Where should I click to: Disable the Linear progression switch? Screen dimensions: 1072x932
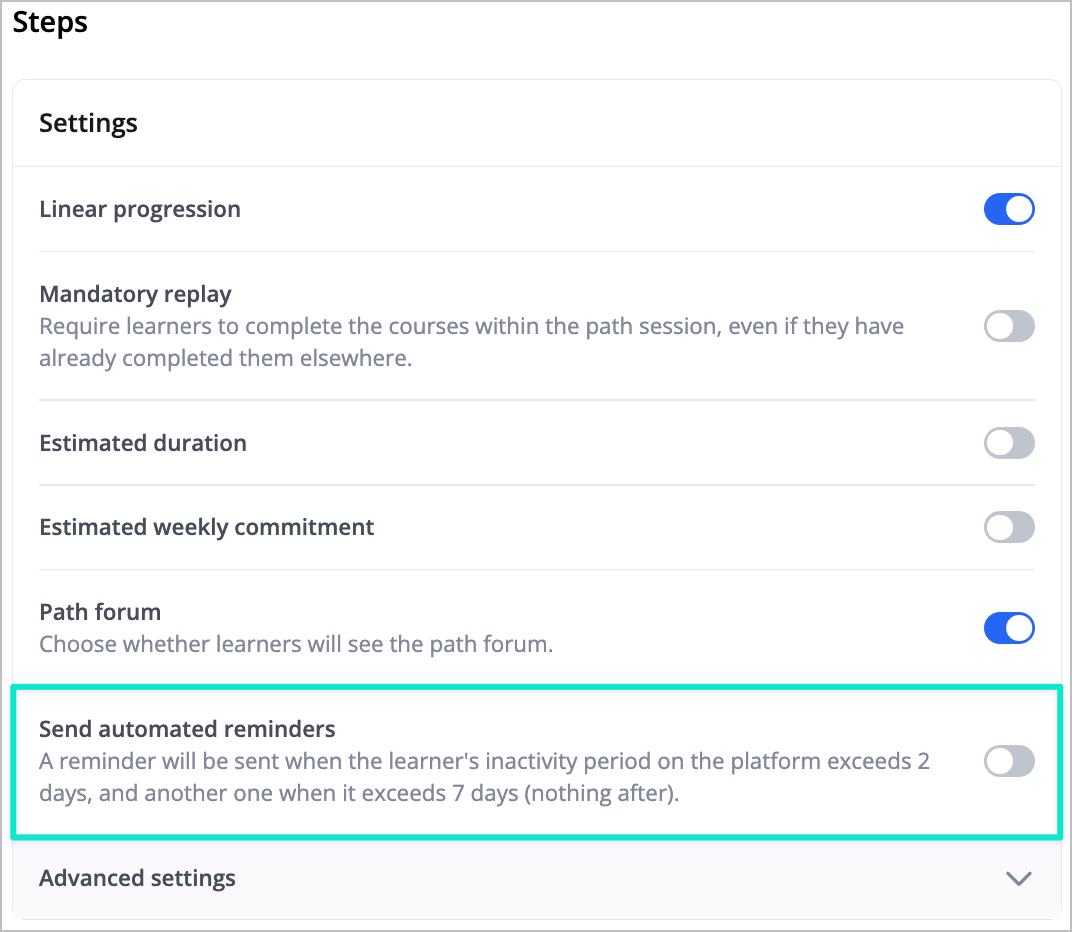point(1009,209)
